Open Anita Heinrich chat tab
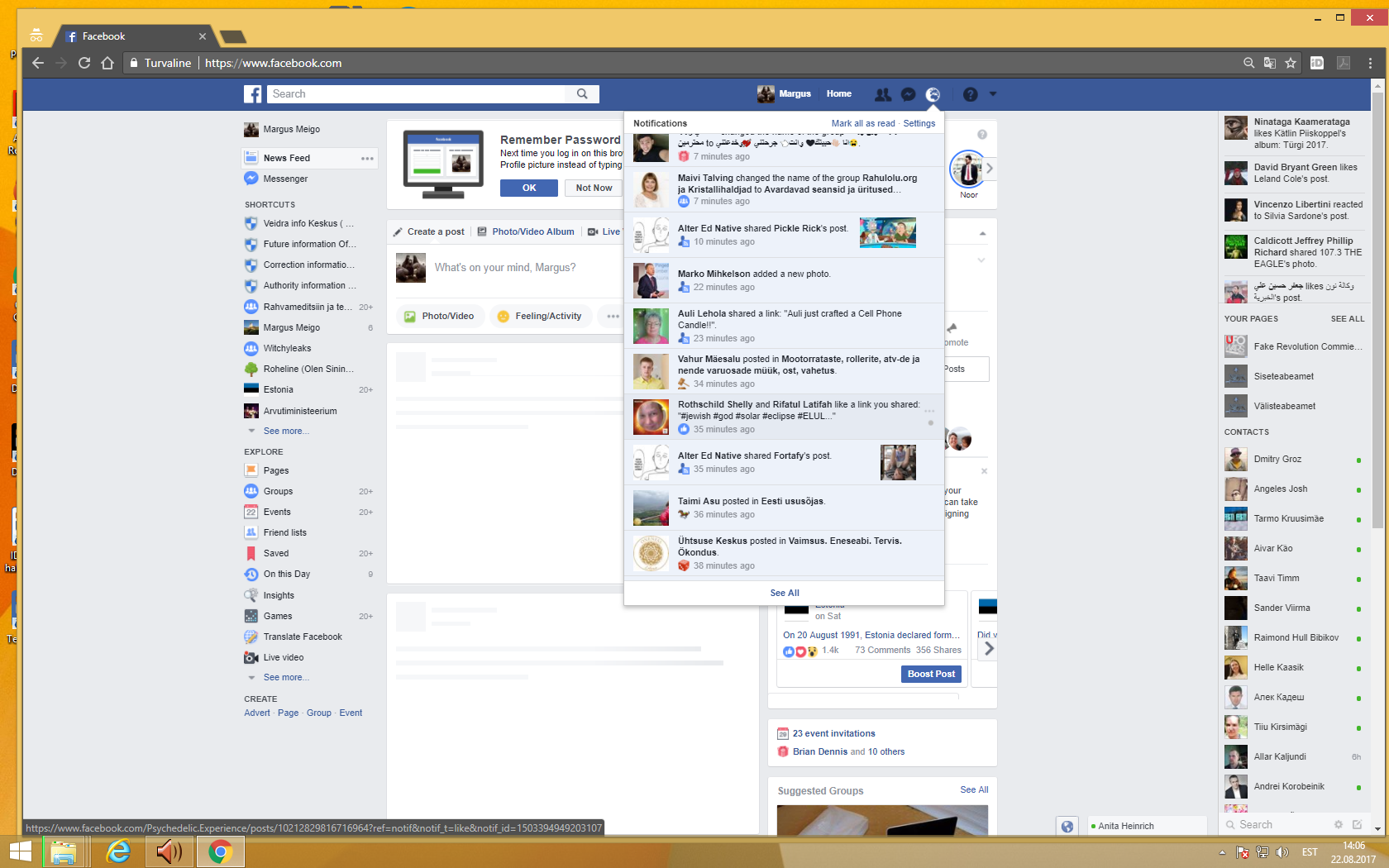 (1146, 826)
